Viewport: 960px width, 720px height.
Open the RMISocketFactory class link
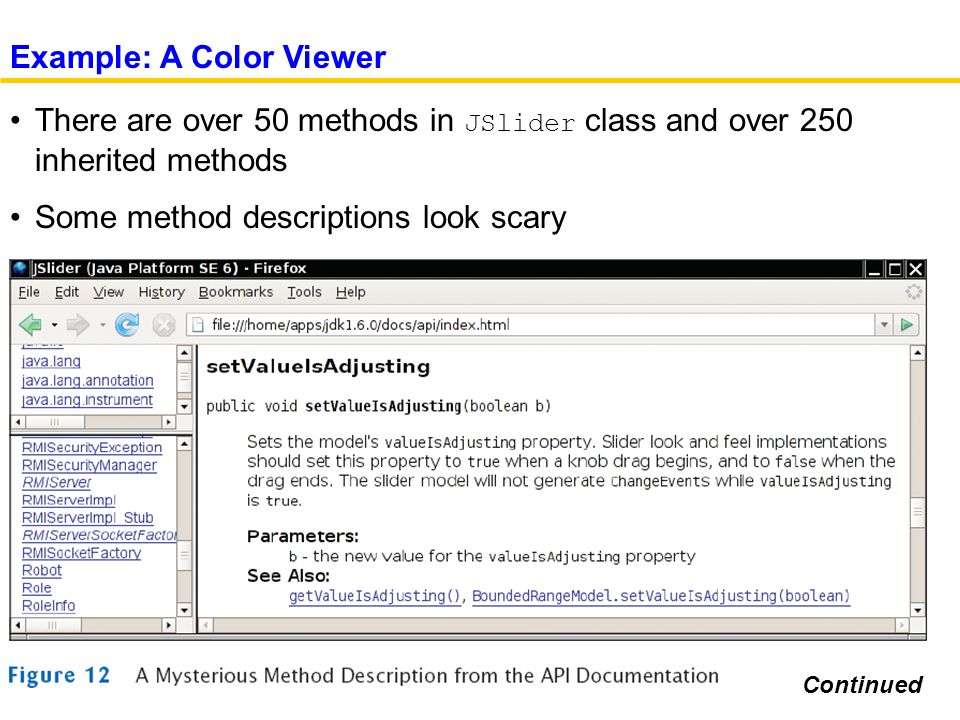pyautogui.click(x=81, y=553)
